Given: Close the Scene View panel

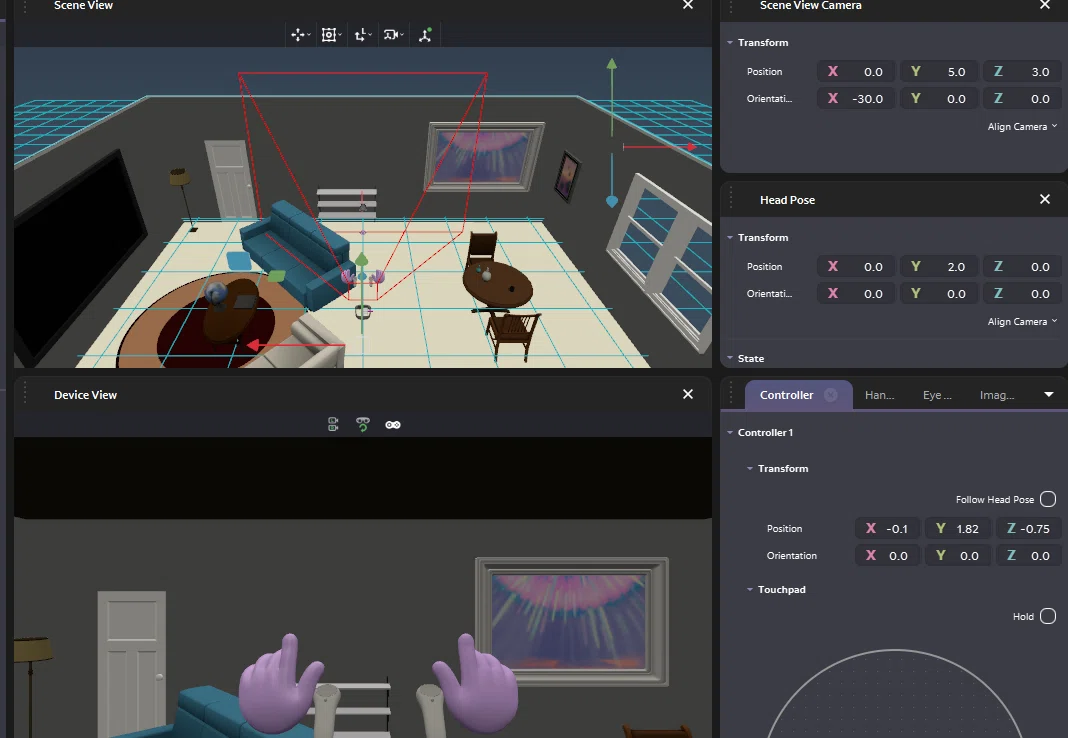Looking at the screenshot, I should click(688, 5).
